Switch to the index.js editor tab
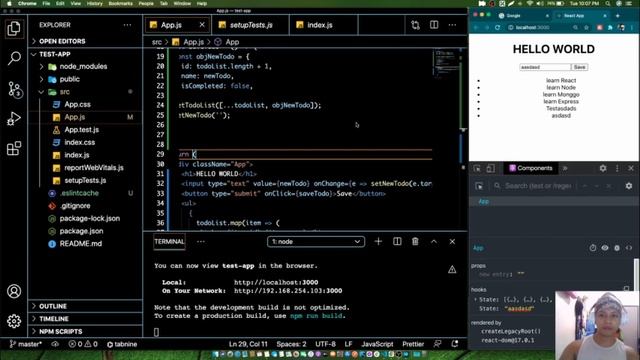The width and height of the screenshot is (640, 360). coord(320,25)
